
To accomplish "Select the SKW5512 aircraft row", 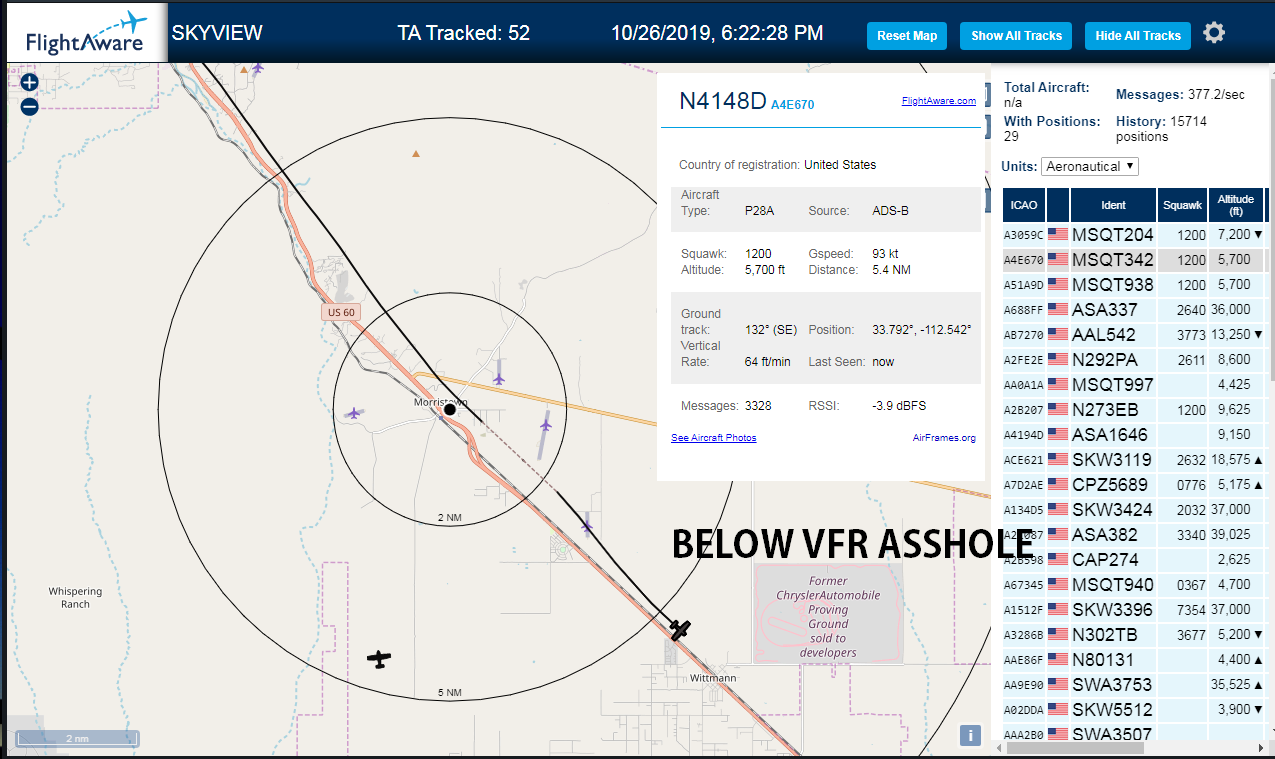I will [x=1134, y=709].
